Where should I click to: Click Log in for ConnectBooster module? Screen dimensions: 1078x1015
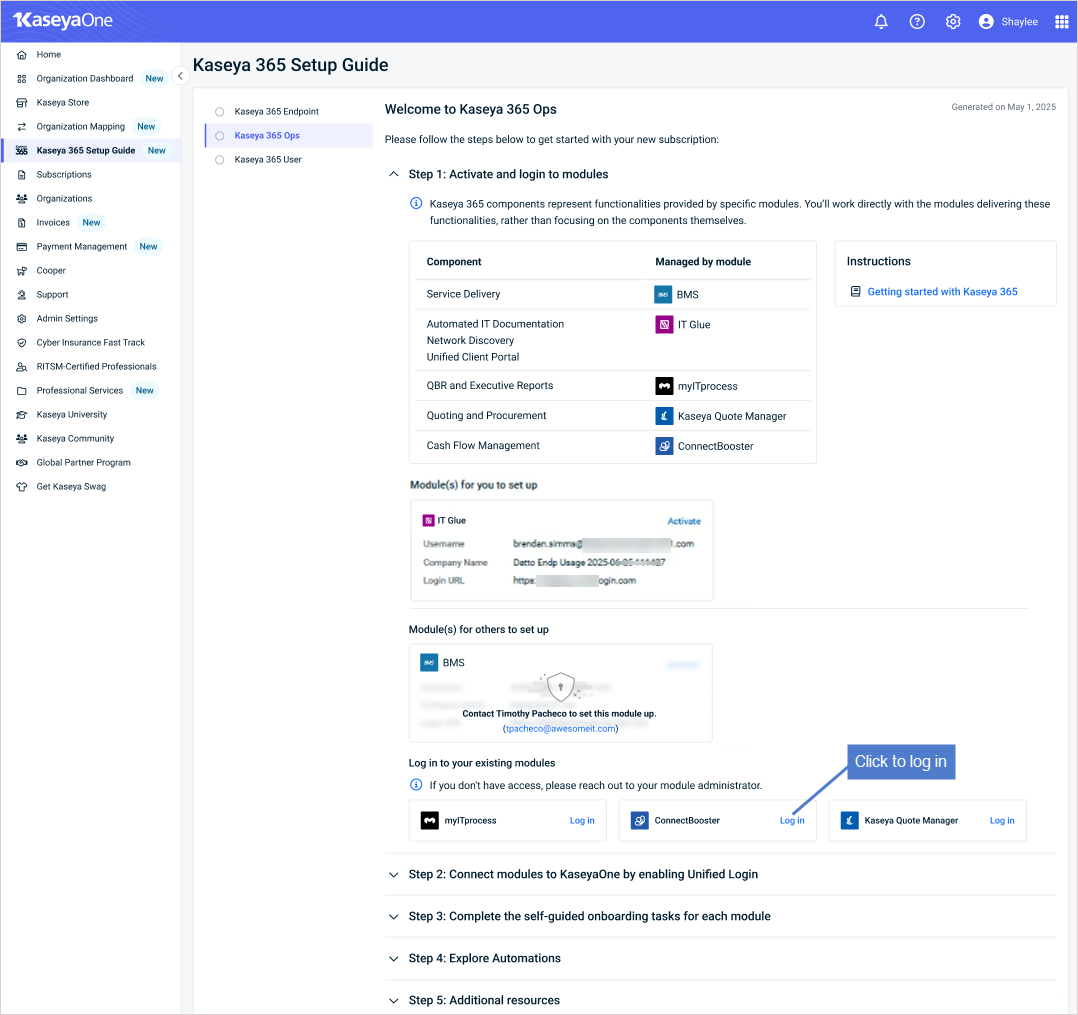792,820
